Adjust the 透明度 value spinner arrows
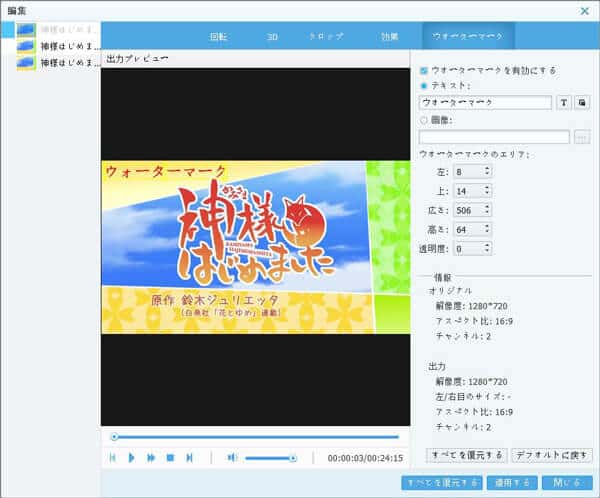 [x=487, y=247]
